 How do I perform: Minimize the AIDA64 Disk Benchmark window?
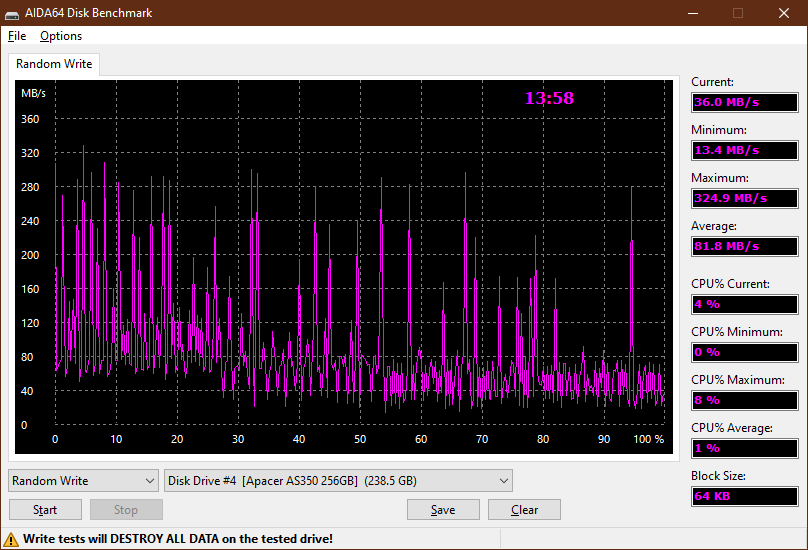pyautogui.click(x=693, y=13)
